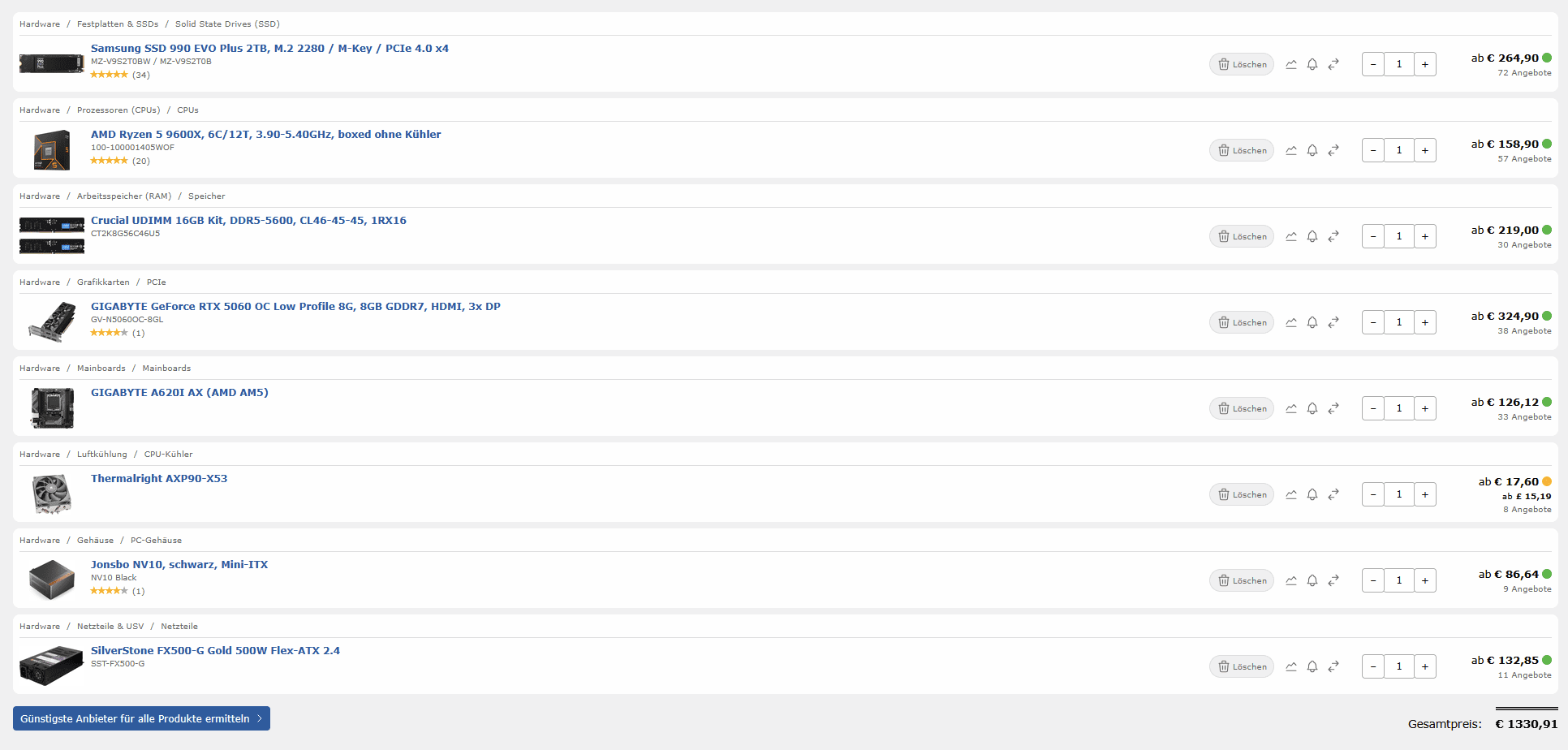Click SilverStone FX500-G power supply thumbnail
This screenshot has width=1568, height=750.
point(52,666)
